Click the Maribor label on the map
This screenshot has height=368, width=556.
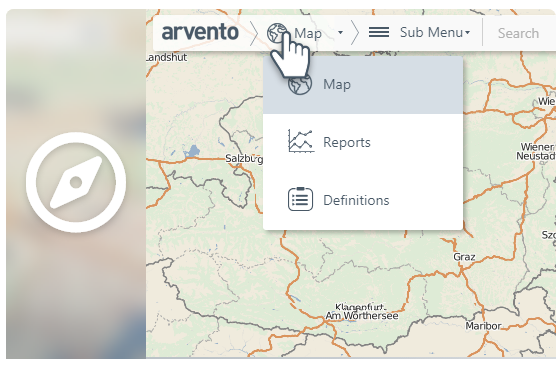483,326
